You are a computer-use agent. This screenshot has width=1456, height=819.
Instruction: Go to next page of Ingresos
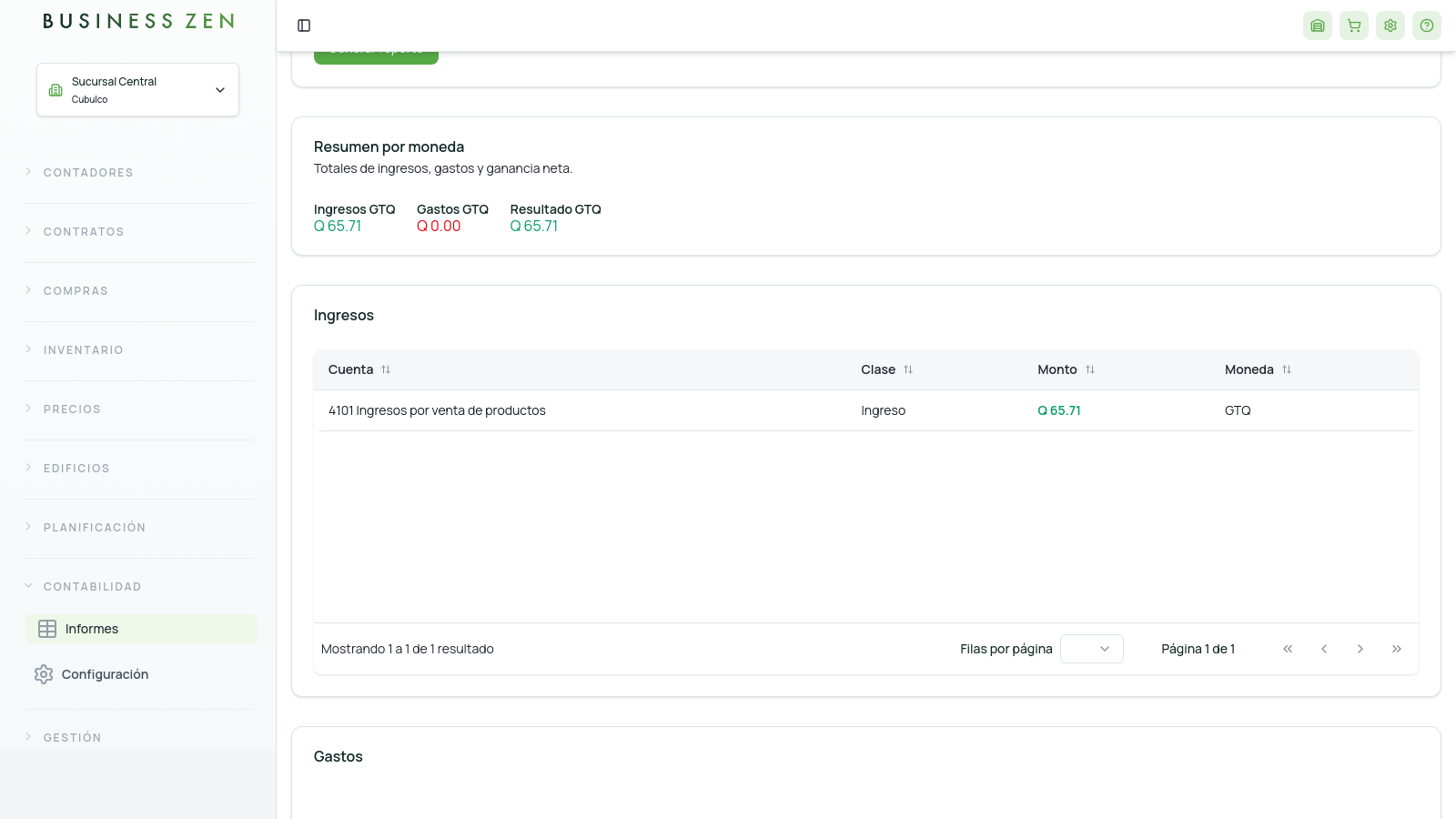[x=1360, y=649]
